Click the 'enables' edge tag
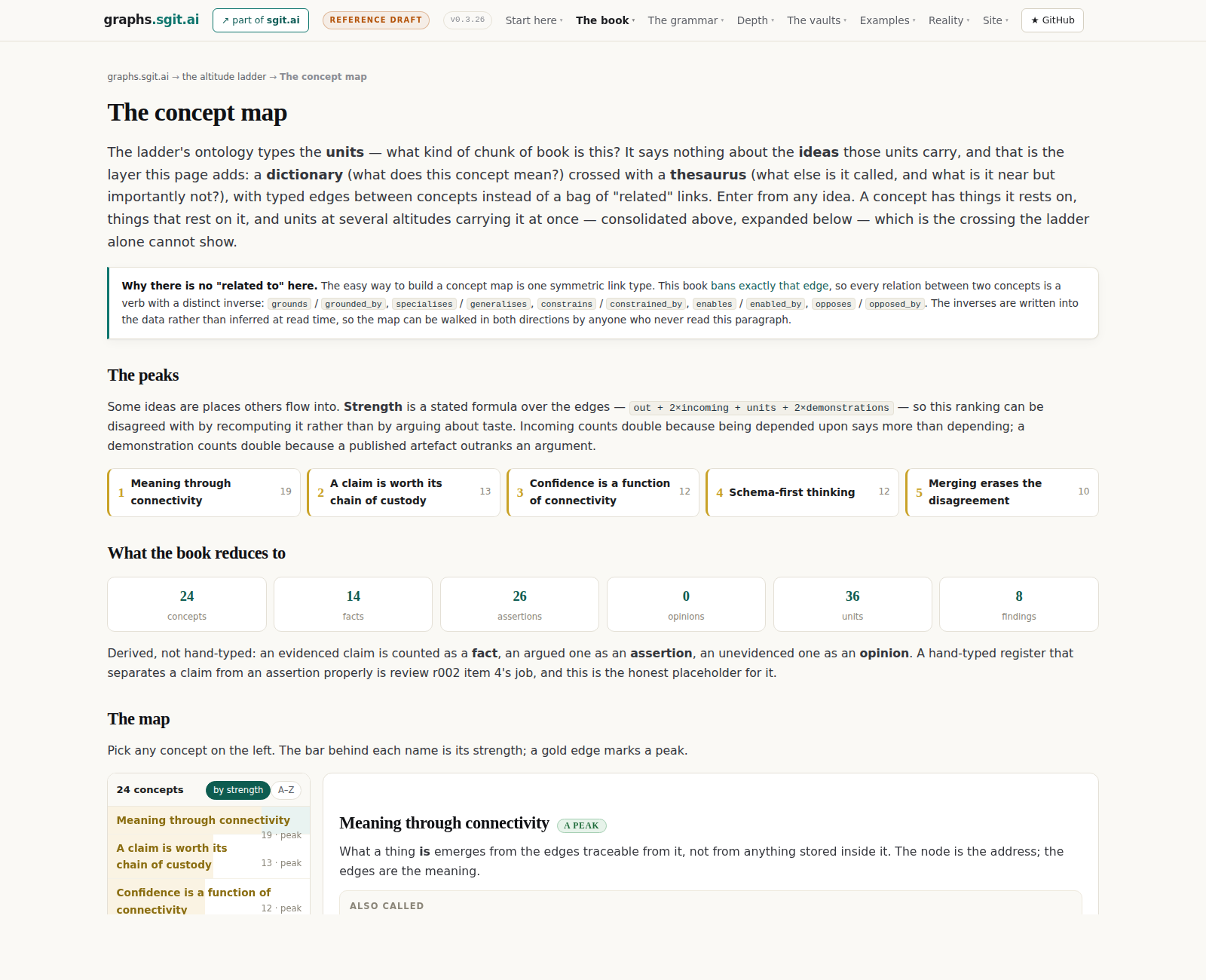This screenshot has height=980, width=1206. point(714,304)
